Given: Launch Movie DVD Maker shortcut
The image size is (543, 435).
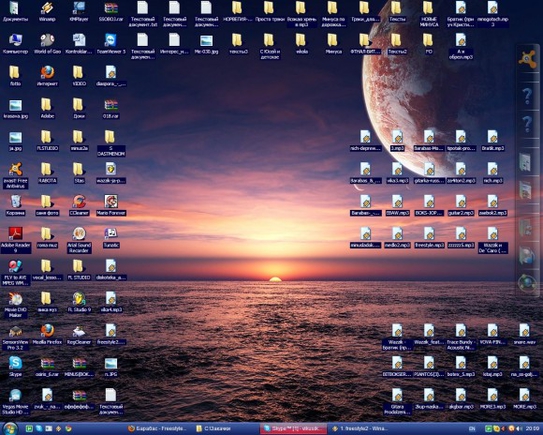Looking at the screenshot, I should (x=15, y=305).
